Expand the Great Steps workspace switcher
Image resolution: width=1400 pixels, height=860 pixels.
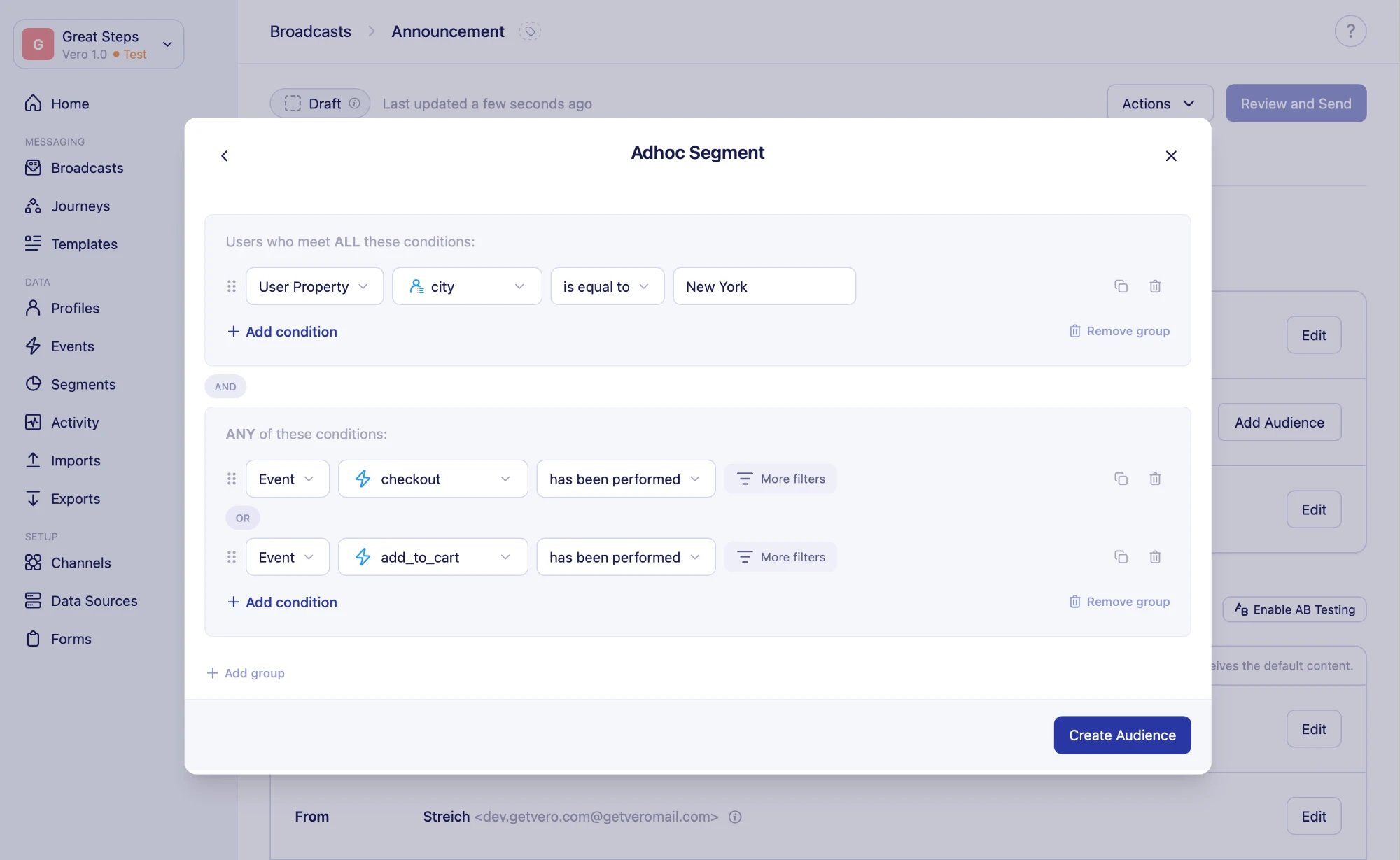[99, 44]
